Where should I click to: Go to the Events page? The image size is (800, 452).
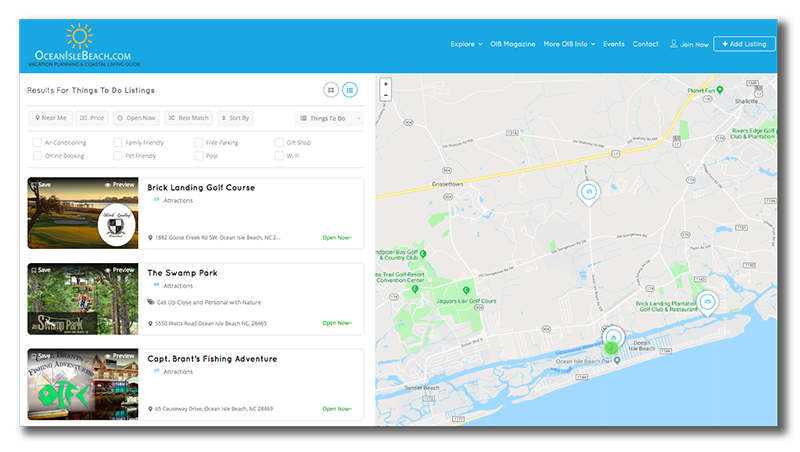[x=614, y=44]
